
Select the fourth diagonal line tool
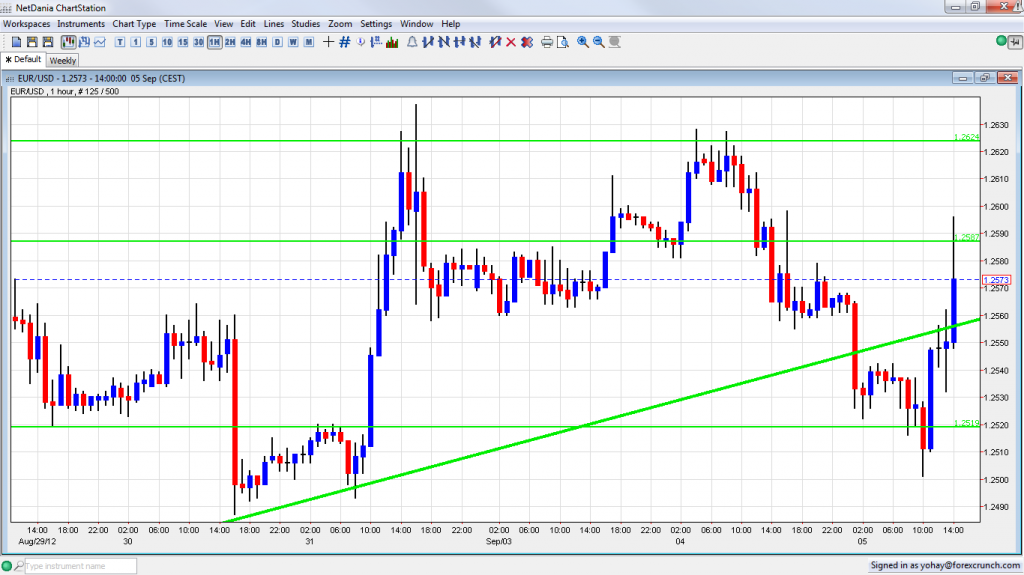click(x=475, y=42)
